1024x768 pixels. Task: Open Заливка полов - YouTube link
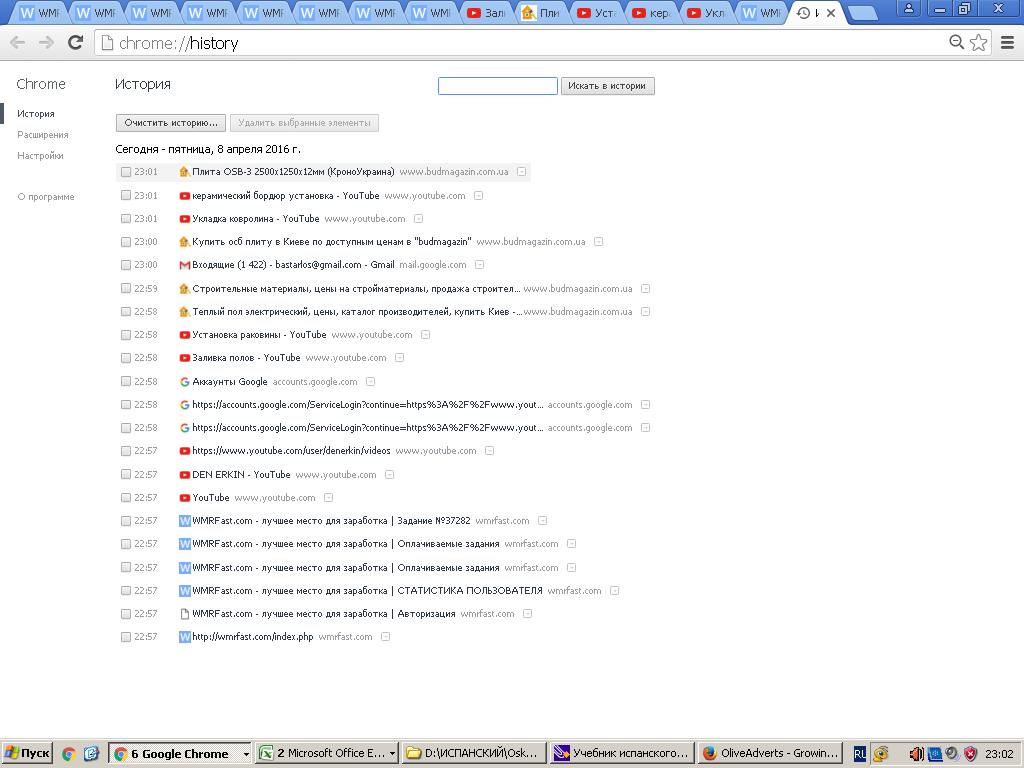point(246,358)
